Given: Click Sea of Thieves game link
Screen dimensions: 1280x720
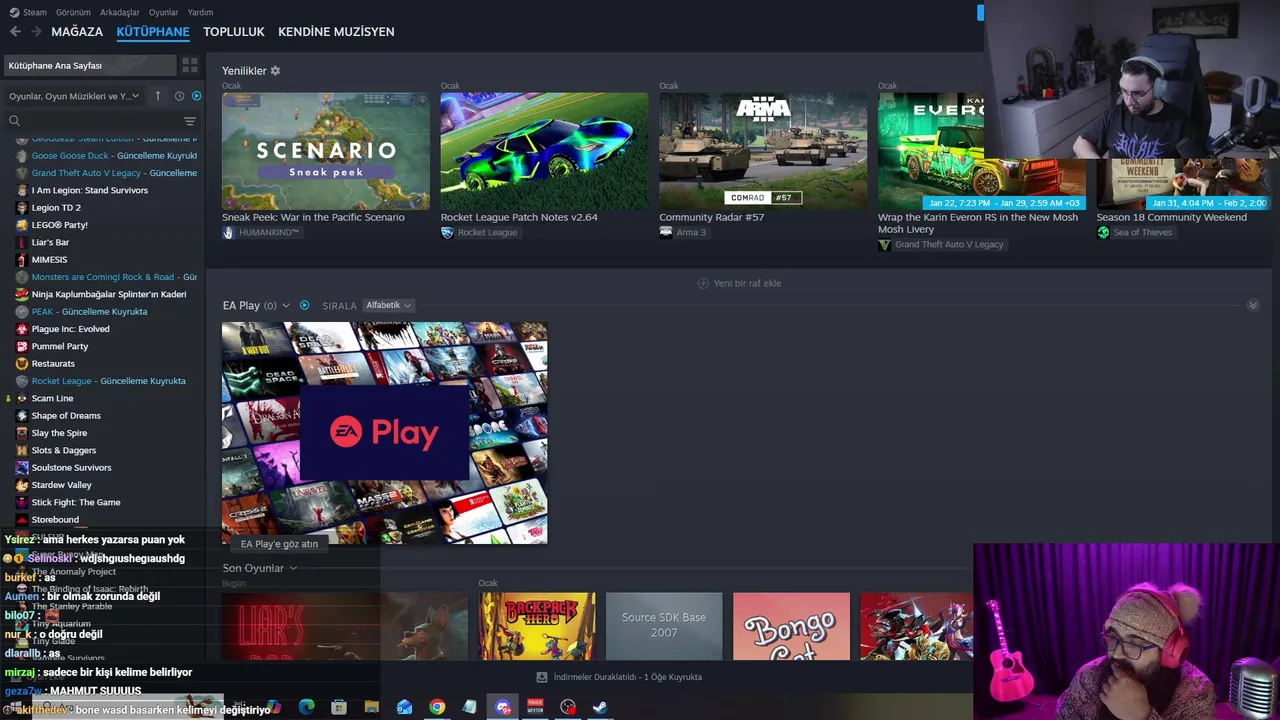Looking at the screenshot, I should 1135,232.
